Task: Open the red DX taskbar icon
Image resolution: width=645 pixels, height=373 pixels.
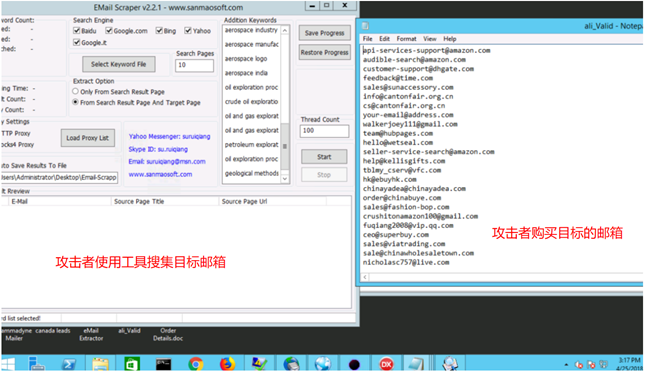Action: point(386,364)
